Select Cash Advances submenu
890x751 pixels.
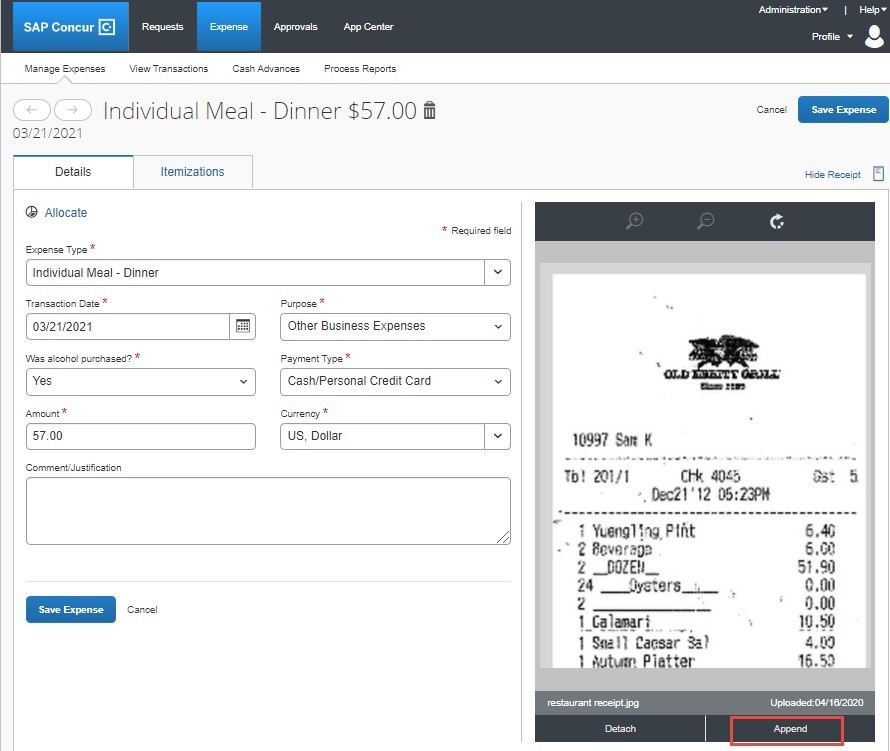click(x=266, y=69)
